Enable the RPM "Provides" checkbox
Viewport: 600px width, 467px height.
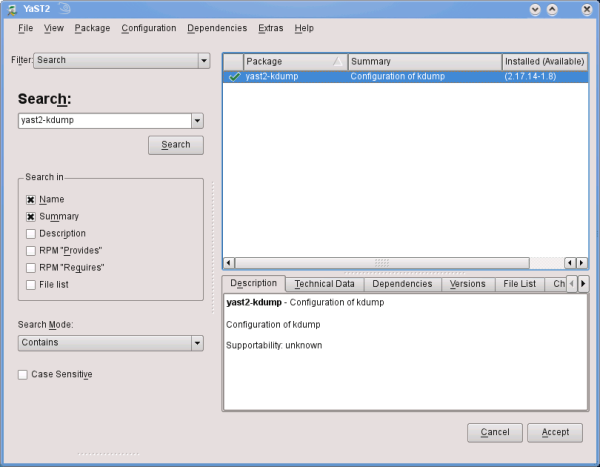click(31, 251)
